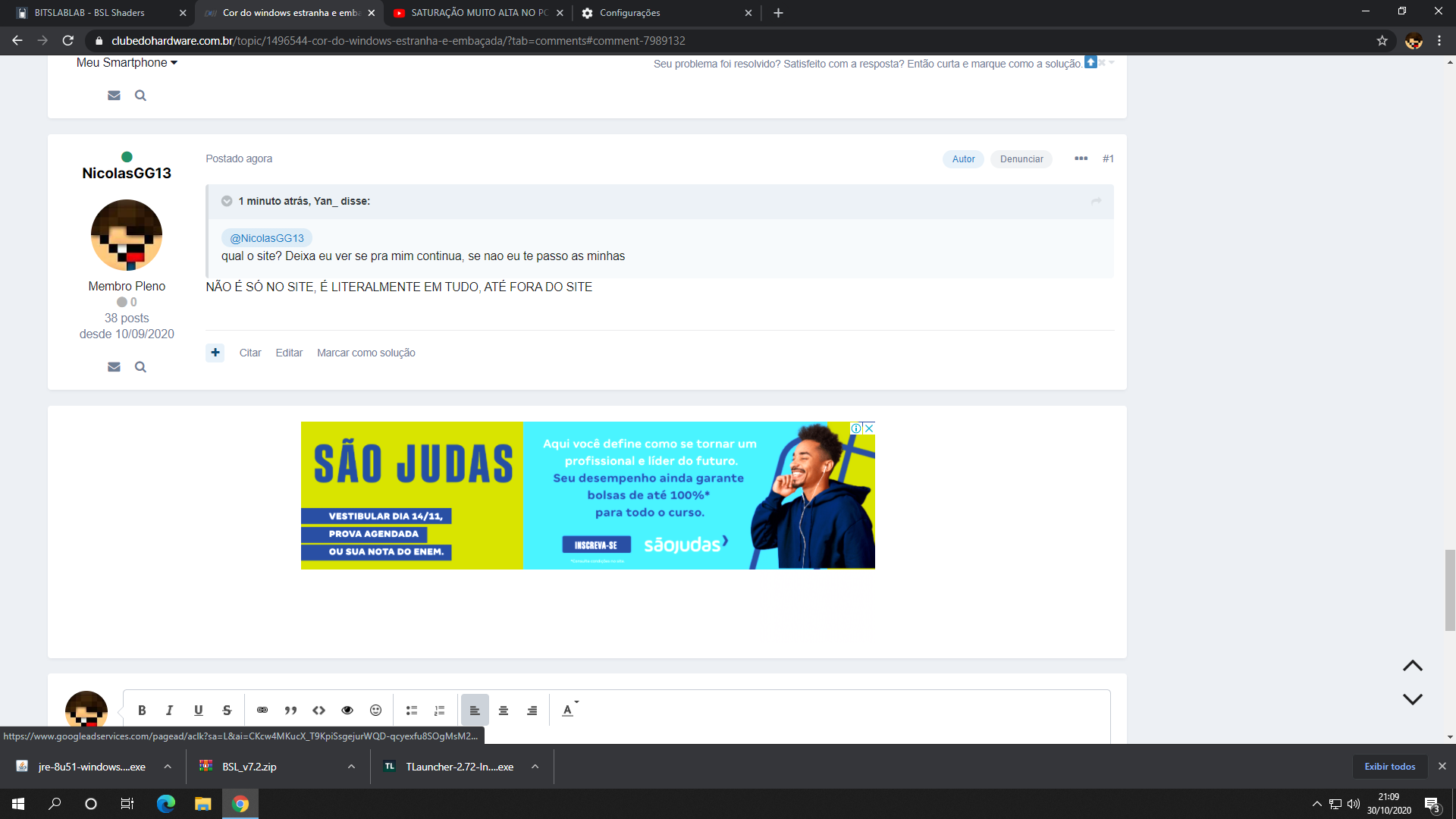Open download options for jre-8u51-windows exe
The image size is (1456, 819).
168,767
